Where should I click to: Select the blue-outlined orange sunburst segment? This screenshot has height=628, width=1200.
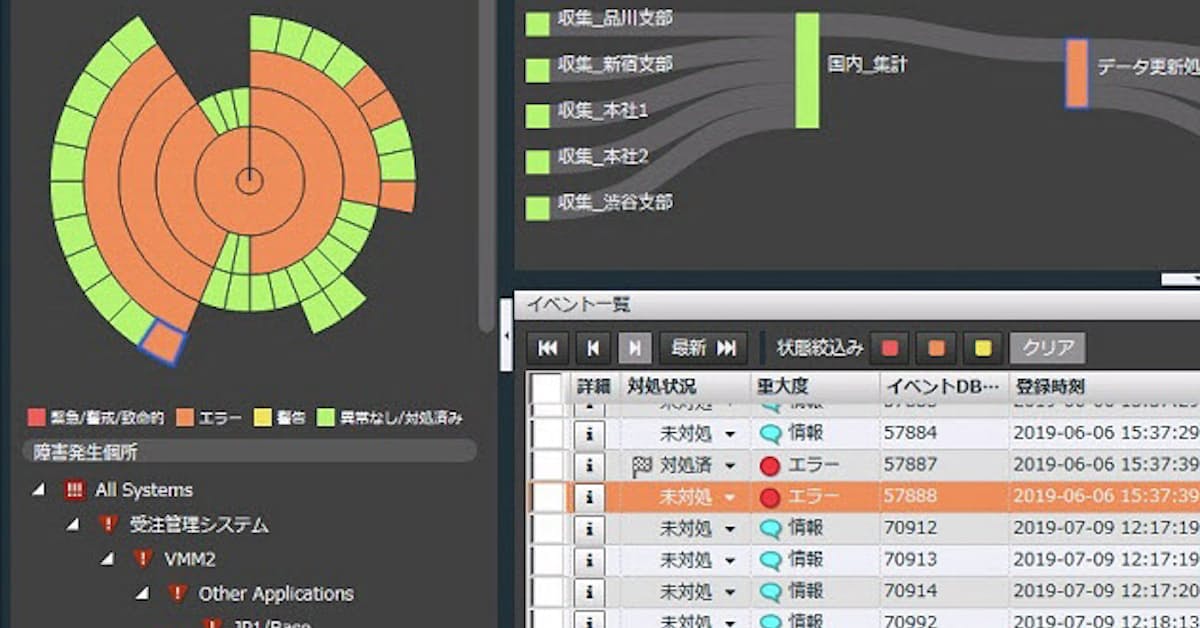tap(163, 342)
